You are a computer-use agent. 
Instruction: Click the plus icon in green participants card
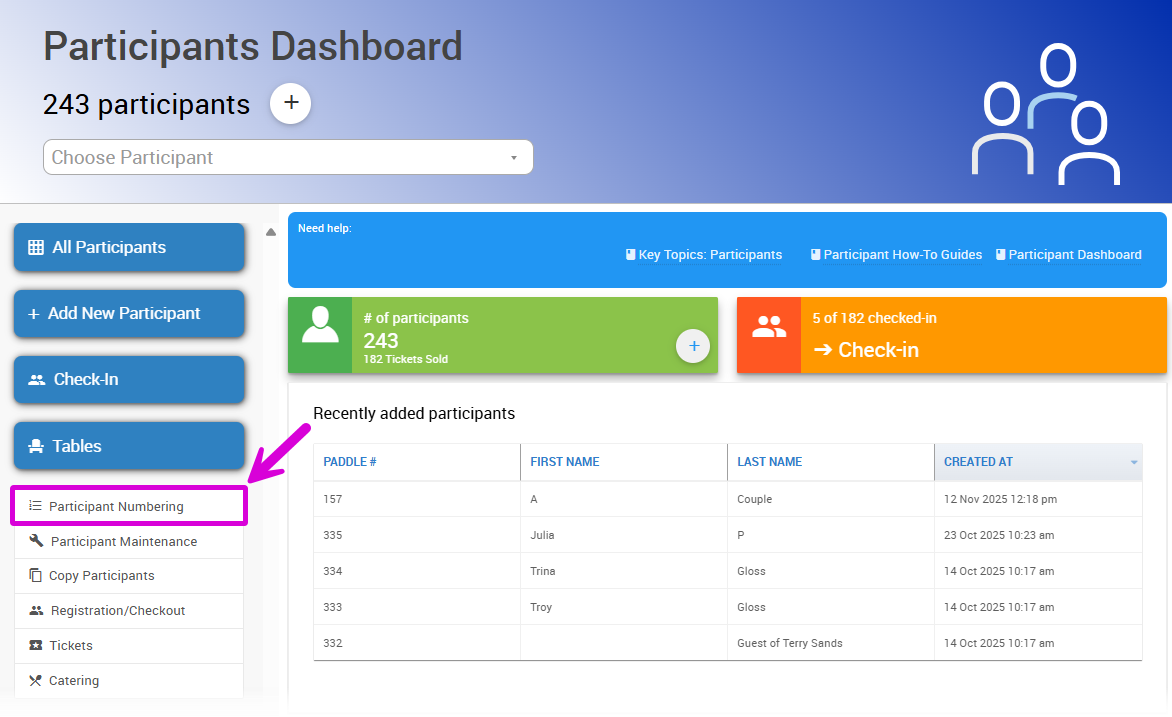click(693, 346)
